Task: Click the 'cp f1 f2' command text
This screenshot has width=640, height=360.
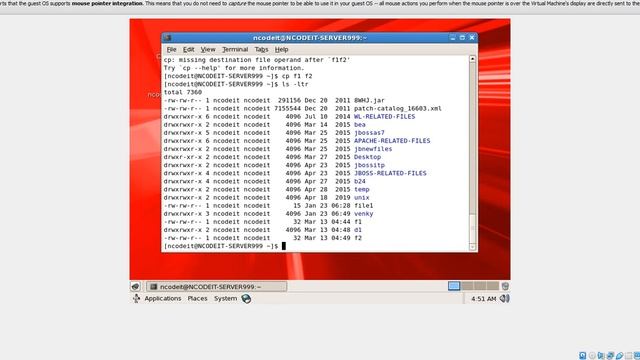Action: click(297, 76)
